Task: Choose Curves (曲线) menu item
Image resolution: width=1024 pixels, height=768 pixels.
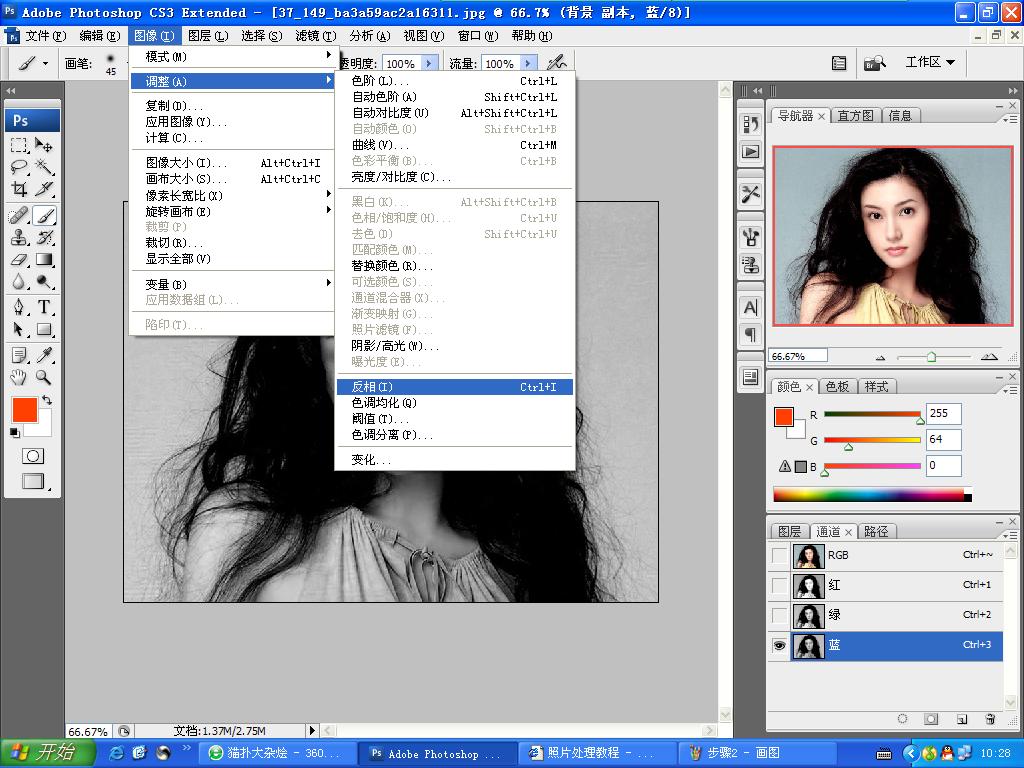Action: 455,145
